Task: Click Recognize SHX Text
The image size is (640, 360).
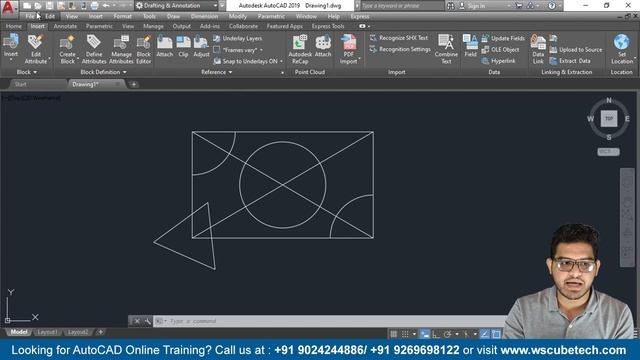Action: tap(399, 38)
